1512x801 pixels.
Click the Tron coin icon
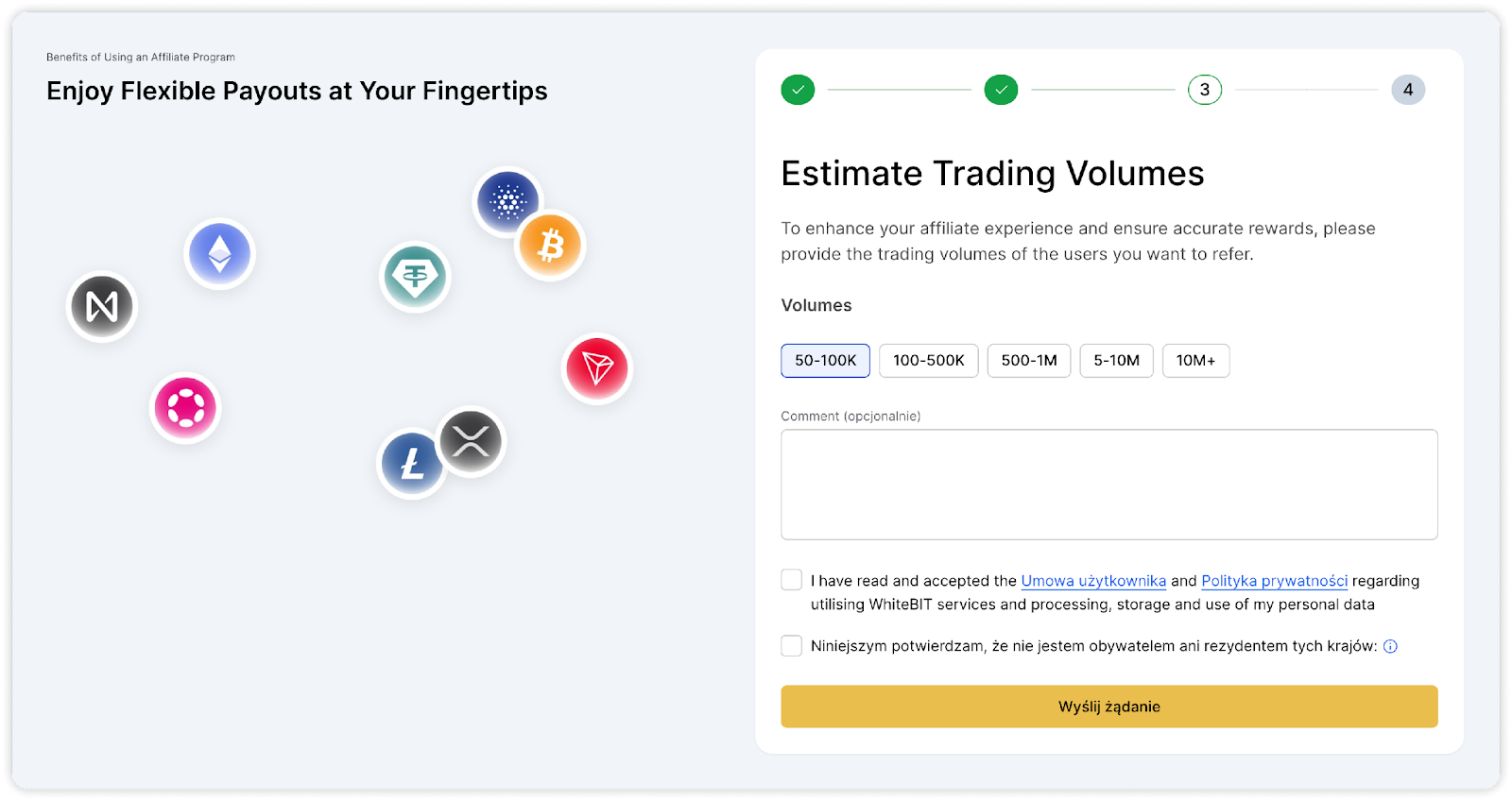[x=597, y=368]
